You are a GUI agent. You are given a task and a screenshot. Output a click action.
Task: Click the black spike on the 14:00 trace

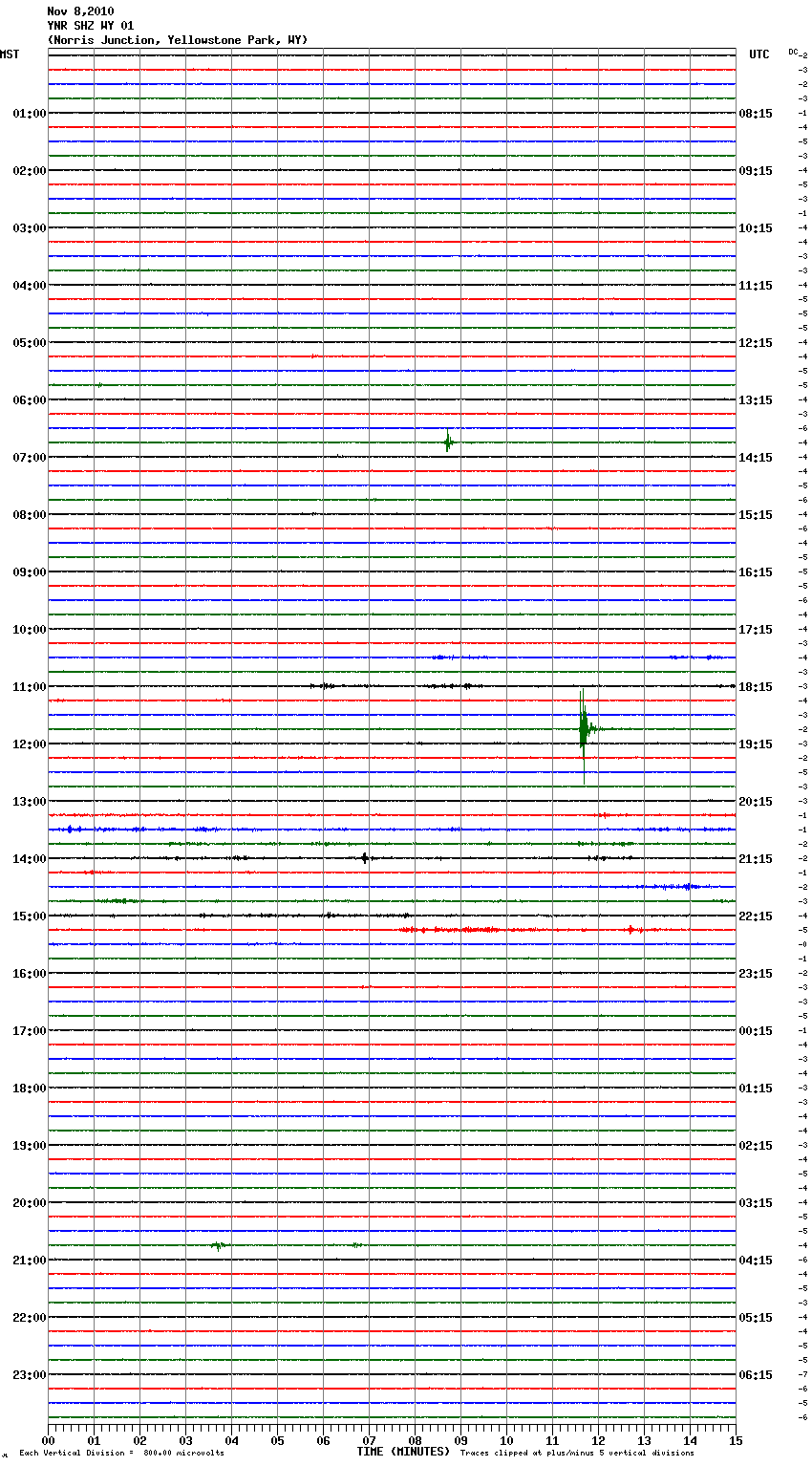[365, 858]
